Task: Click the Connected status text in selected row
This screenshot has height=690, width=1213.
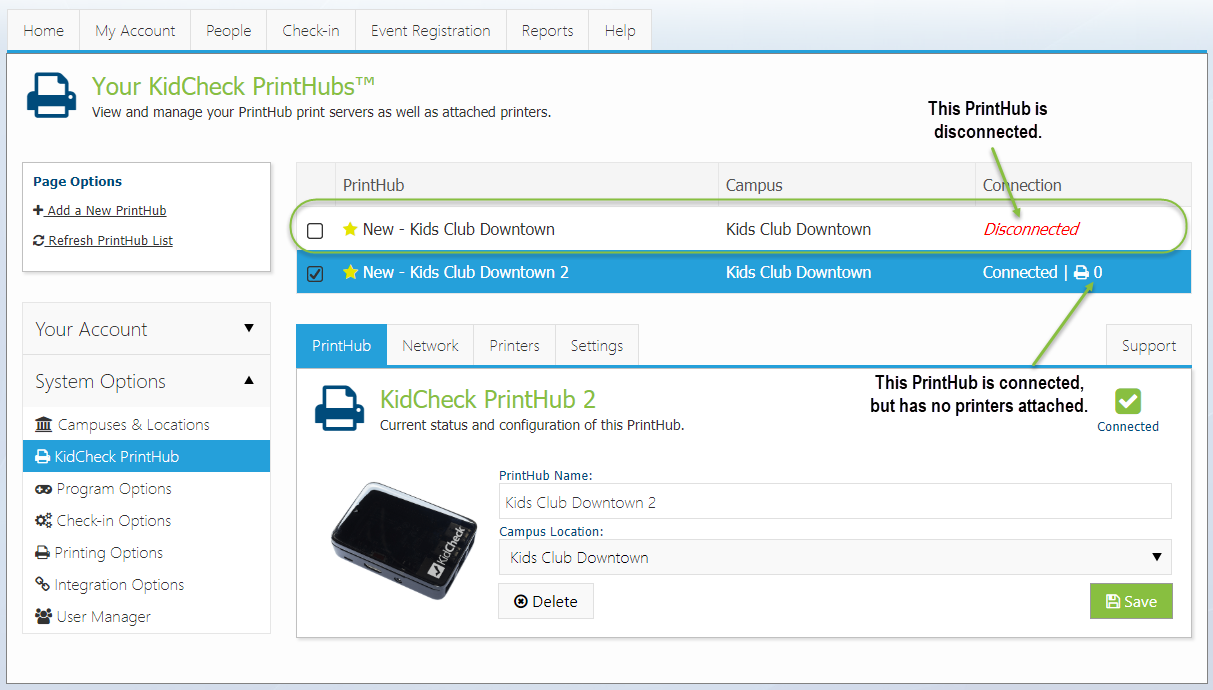Action: (x=1020, y=272)
